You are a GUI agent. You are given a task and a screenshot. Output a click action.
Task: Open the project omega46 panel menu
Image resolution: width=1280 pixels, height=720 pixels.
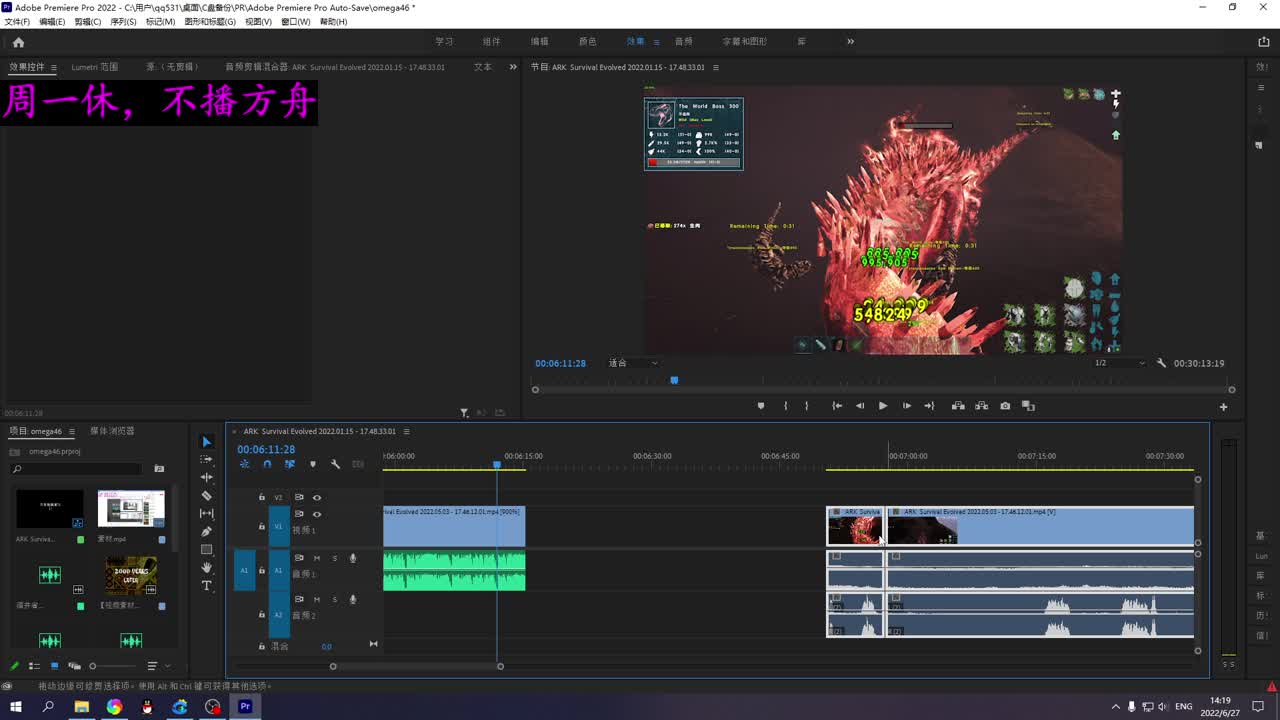point(72,431)
